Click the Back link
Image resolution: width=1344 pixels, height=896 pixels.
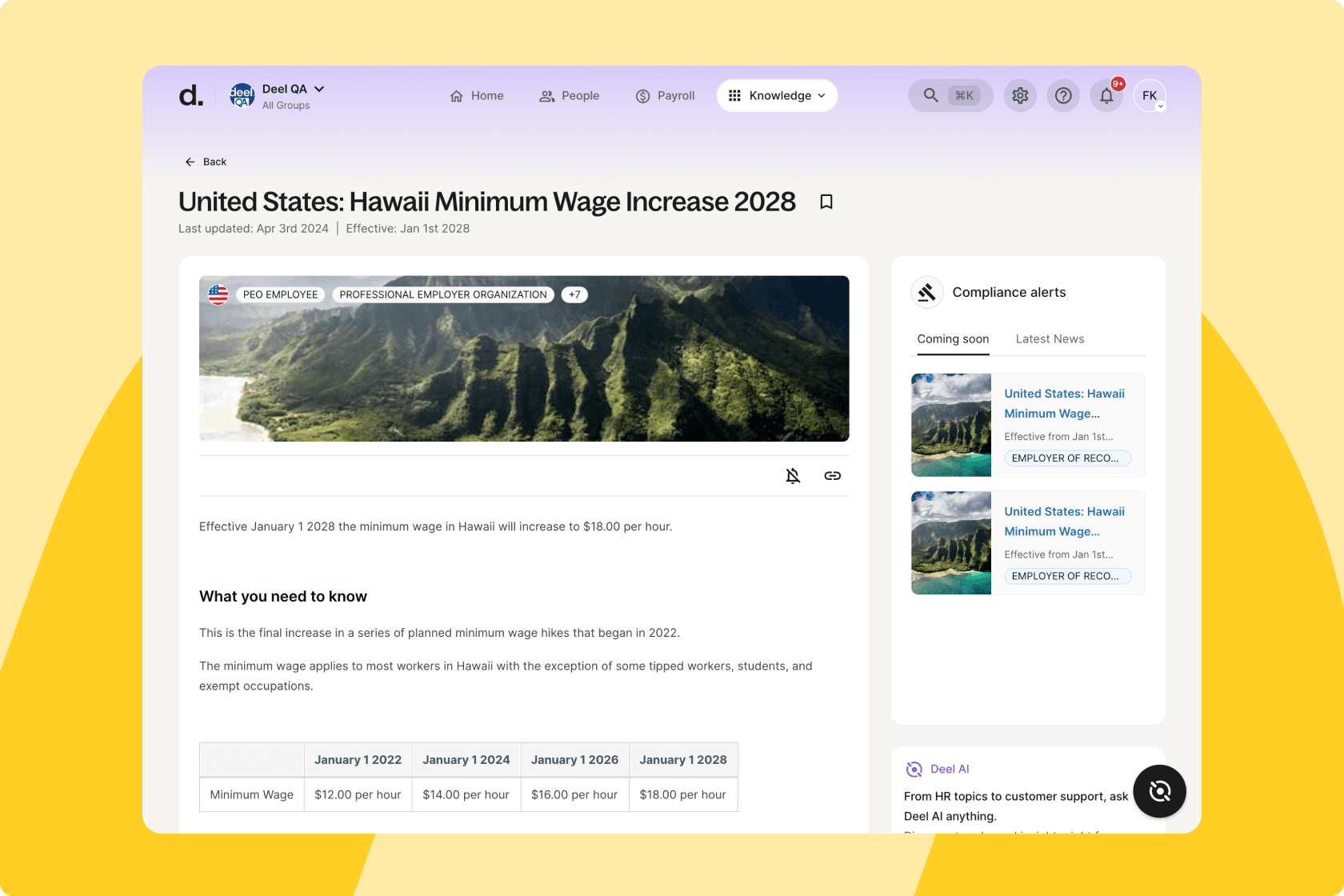point(206,162)
